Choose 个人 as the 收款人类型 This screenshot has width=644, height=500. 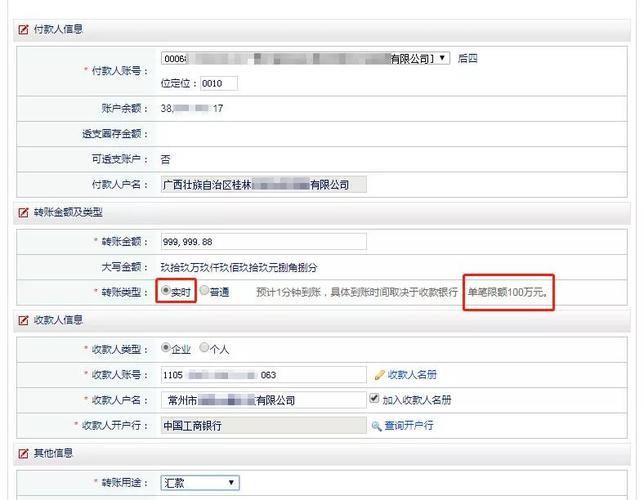[204, 349]
